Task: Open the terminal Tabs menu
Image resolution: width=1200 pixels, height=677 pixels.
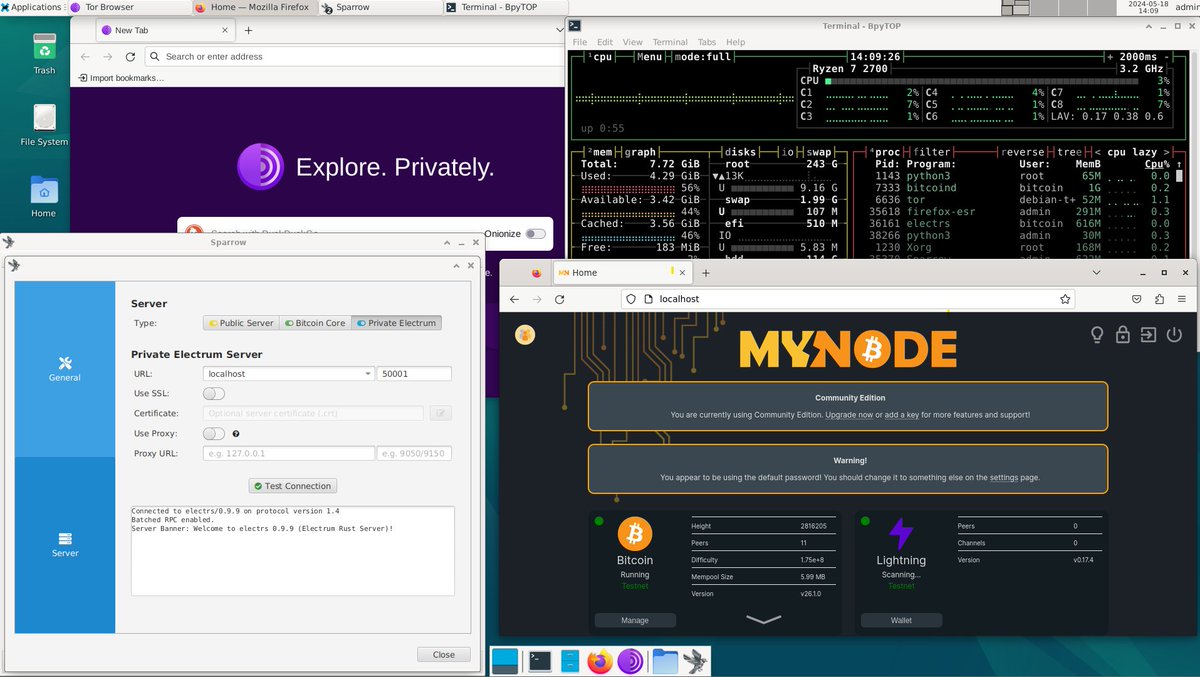Action: coord(707,42)
